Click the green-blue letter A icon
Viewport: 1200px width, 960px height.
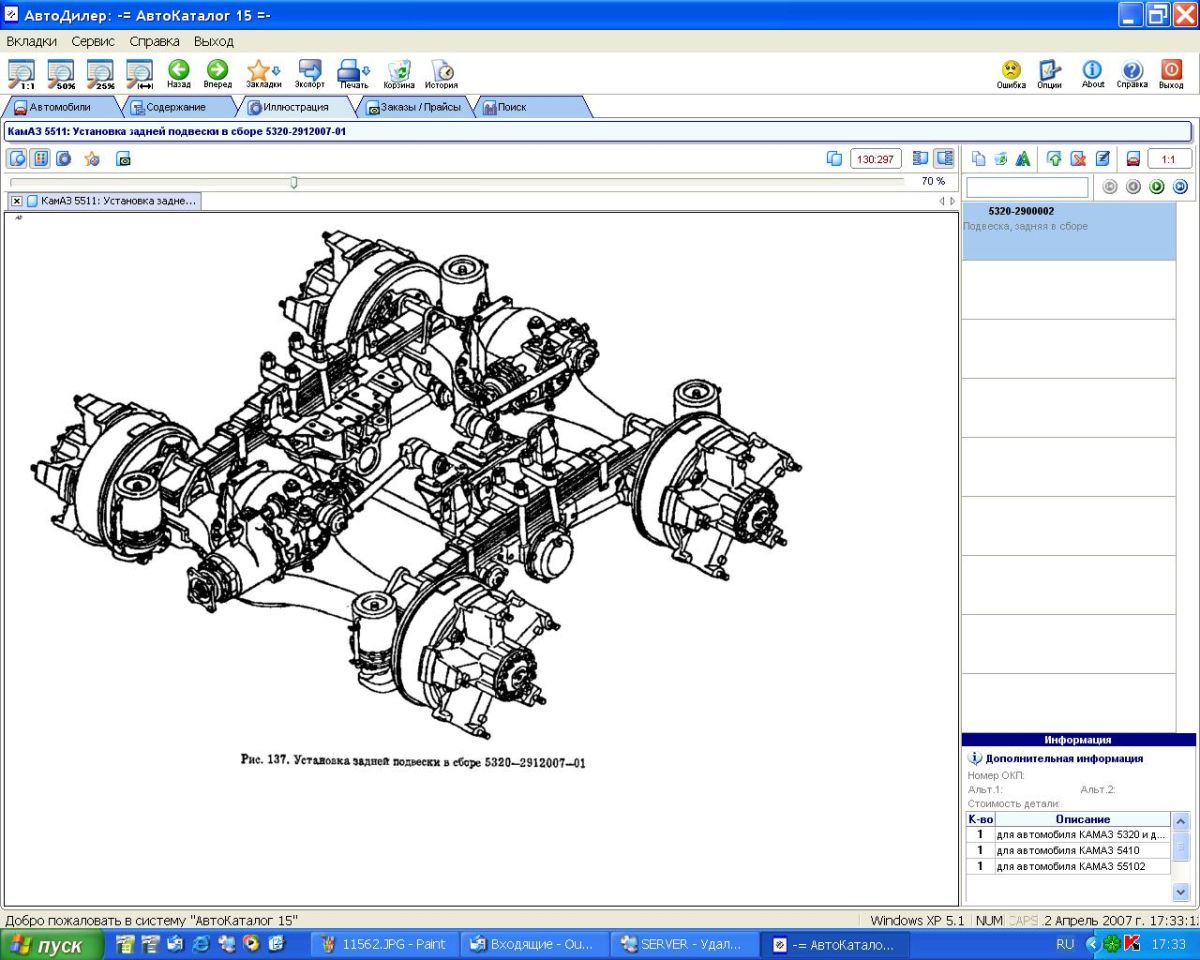(1022, 158)
